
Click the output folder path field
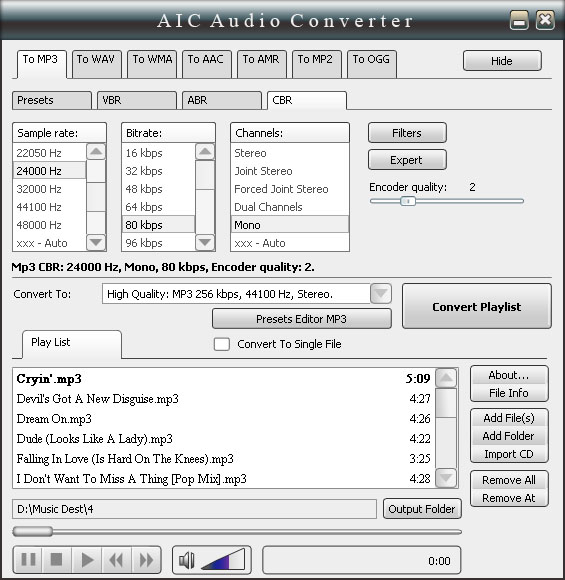tap(194, 509)
